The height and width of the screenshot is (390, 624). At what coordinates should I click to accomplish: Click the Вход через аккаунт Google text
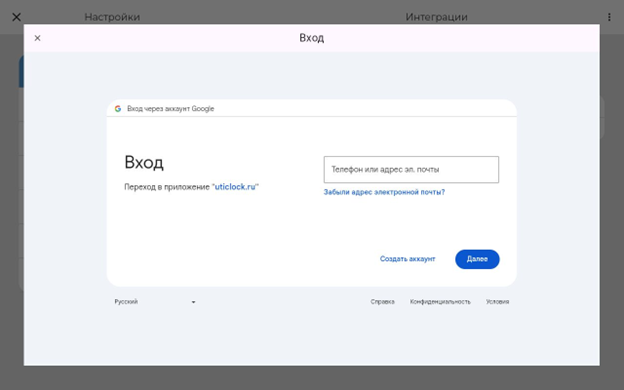(171, 109)
